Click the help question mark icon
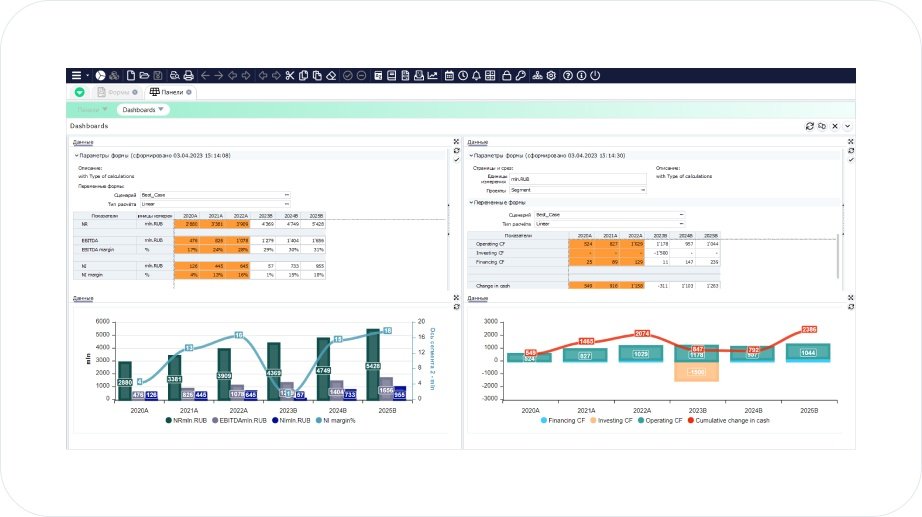The width and height of the screenshot is (922, 517). (x=567, y=75)
